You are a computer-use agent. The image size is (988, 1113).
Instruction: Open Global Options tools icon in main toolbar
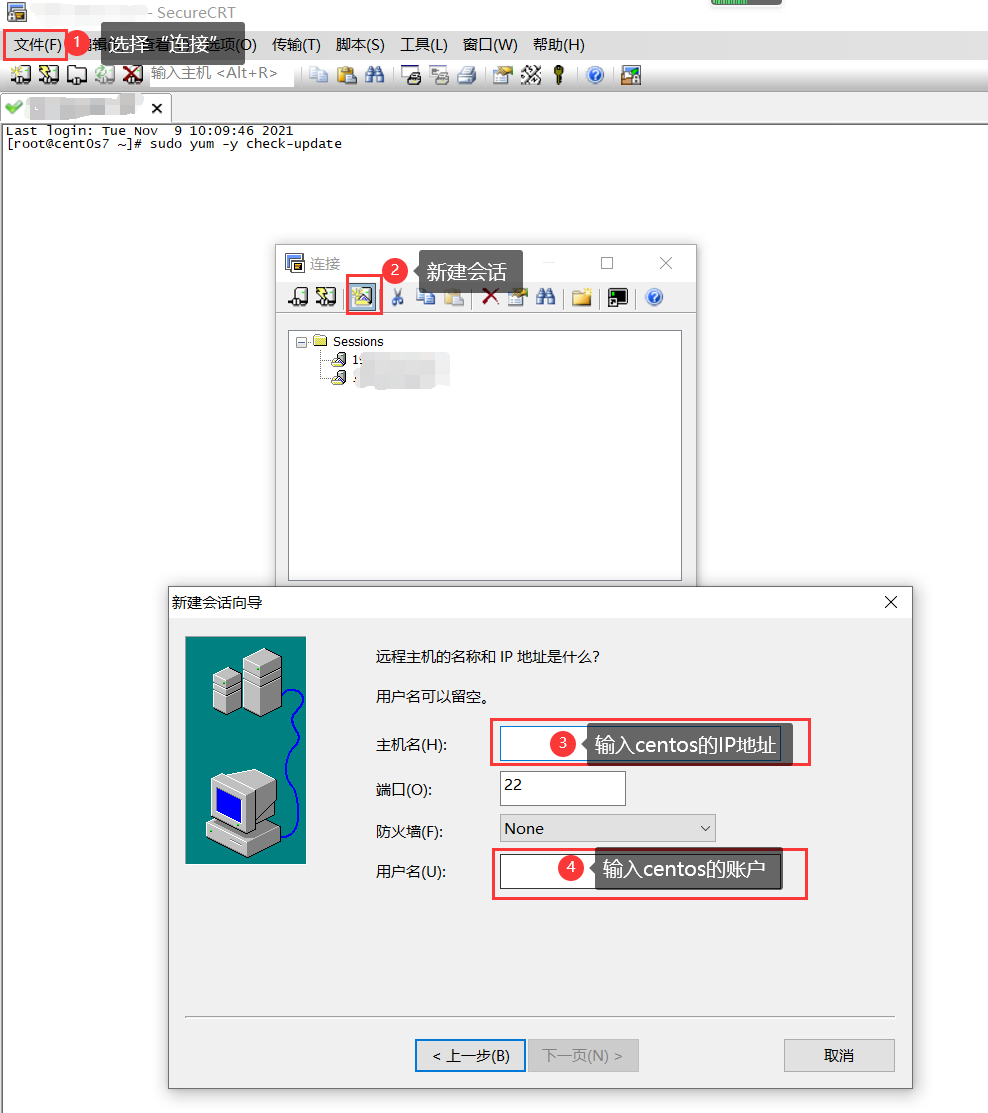pos(531,75)
